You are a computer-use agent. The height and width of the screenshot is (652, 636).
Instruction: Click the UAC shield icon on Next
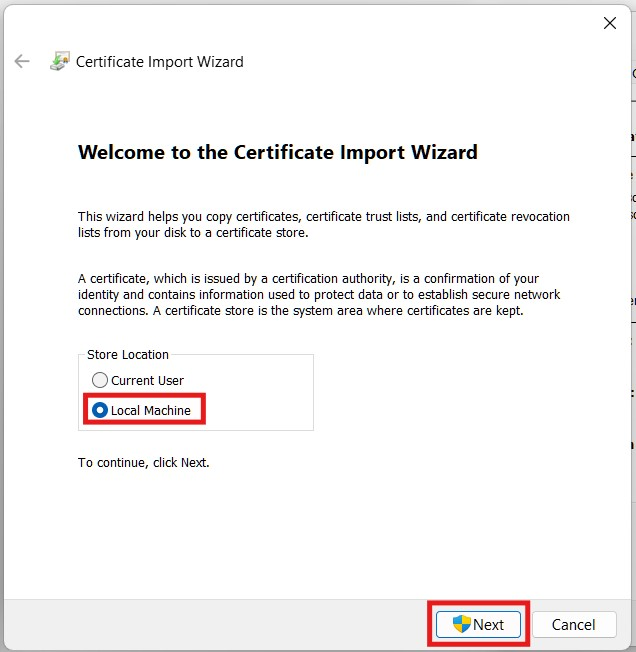pyautogui.click(x=461, y=624)
